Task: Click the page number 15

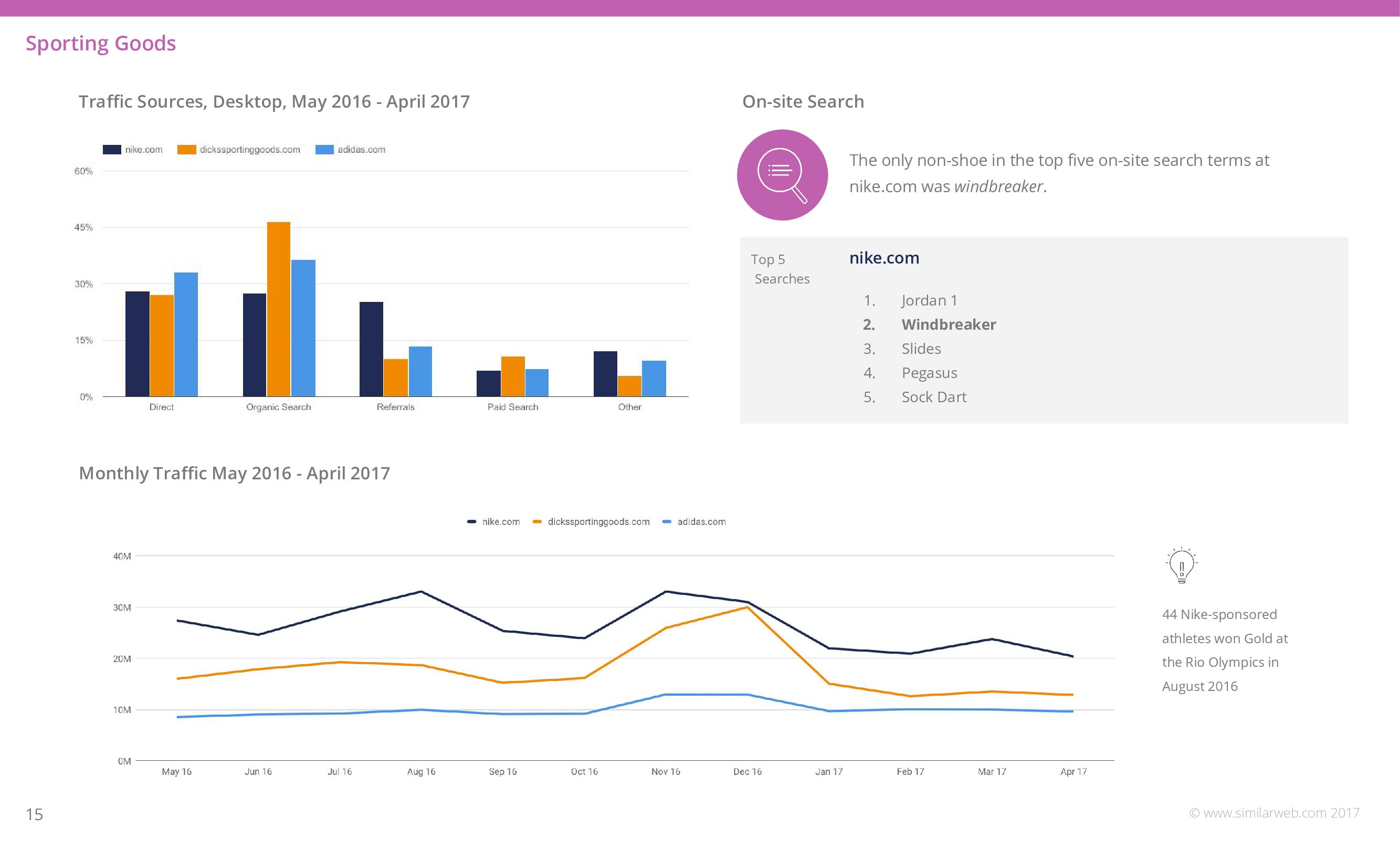Action: click(34, 814)
